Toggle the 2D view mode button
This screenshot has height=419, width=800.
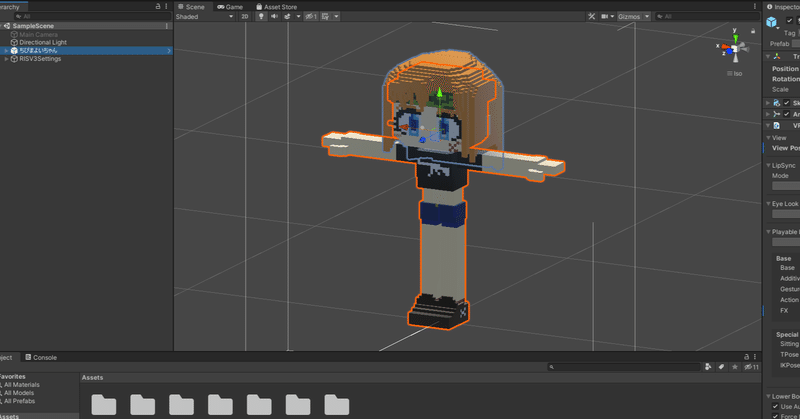[x=245, y=16]
